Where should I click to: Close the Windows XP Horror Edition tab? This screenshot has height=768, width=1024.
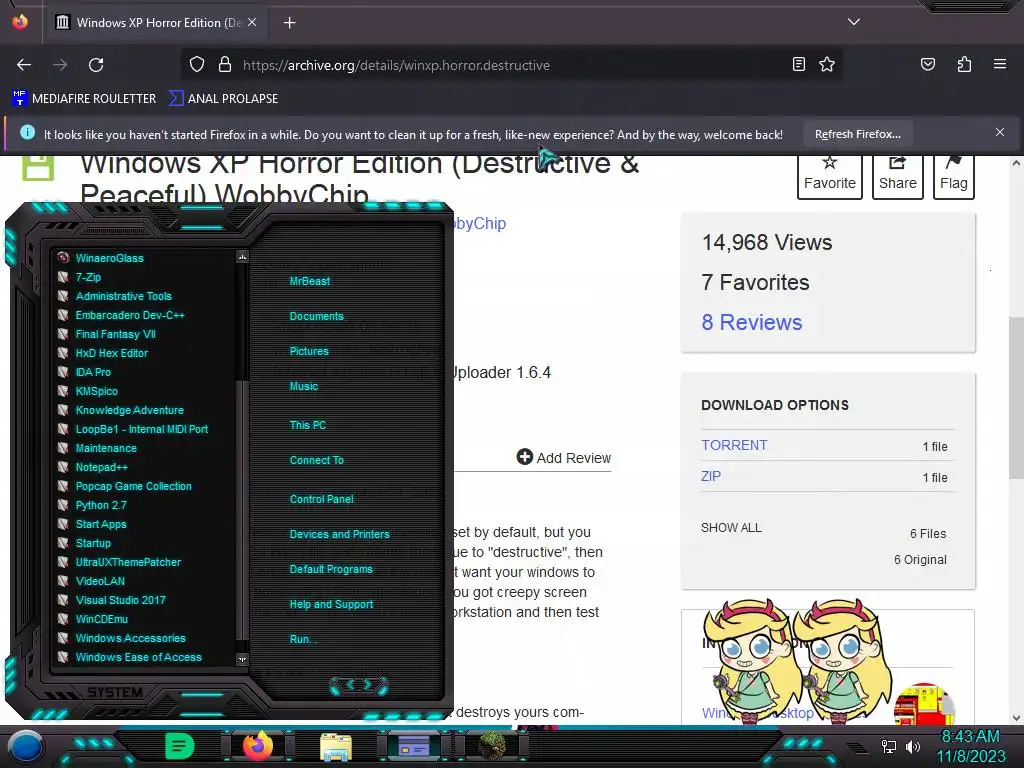click(x=252, y=22)
